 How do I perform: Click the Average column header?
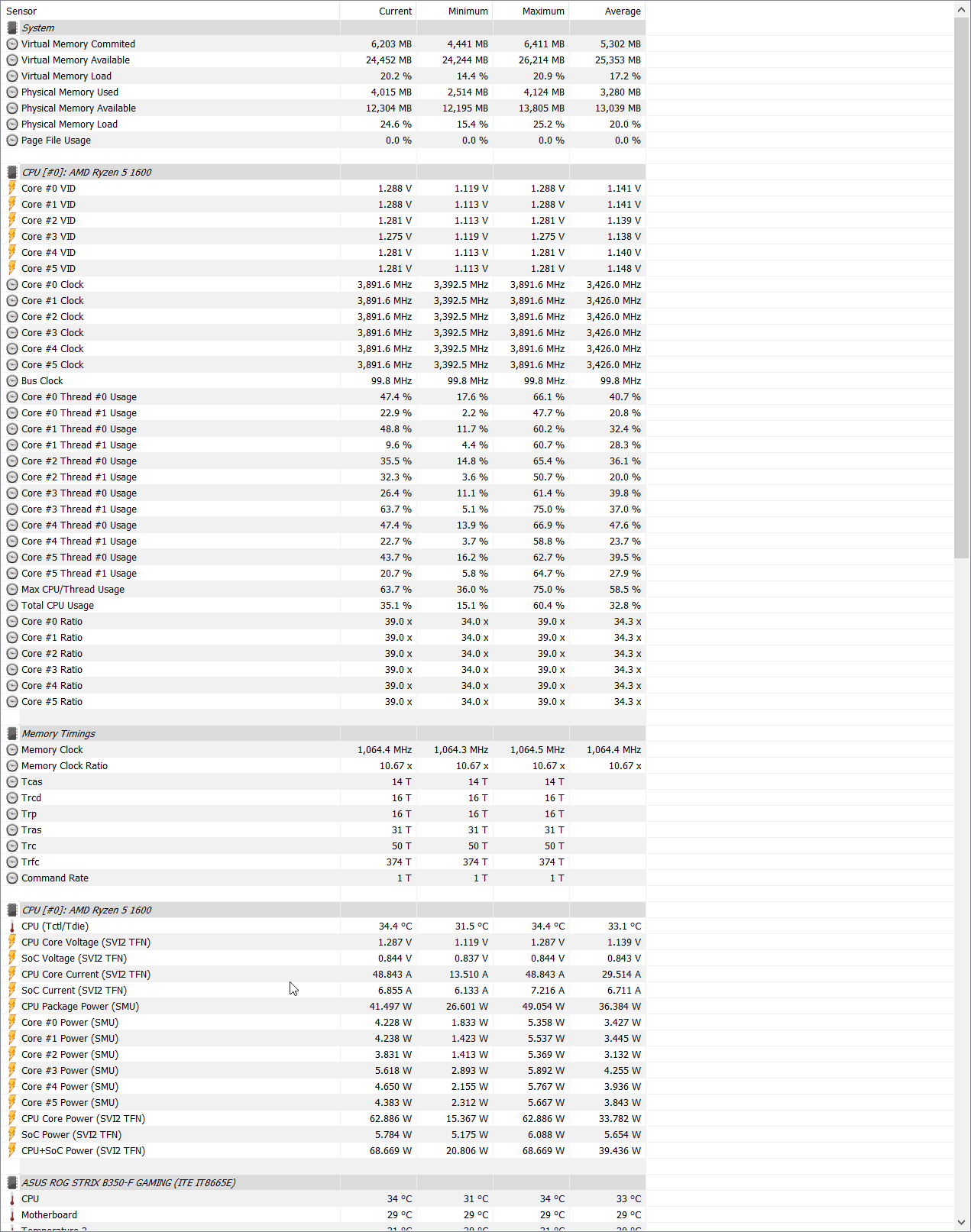(x=623, y=11)
